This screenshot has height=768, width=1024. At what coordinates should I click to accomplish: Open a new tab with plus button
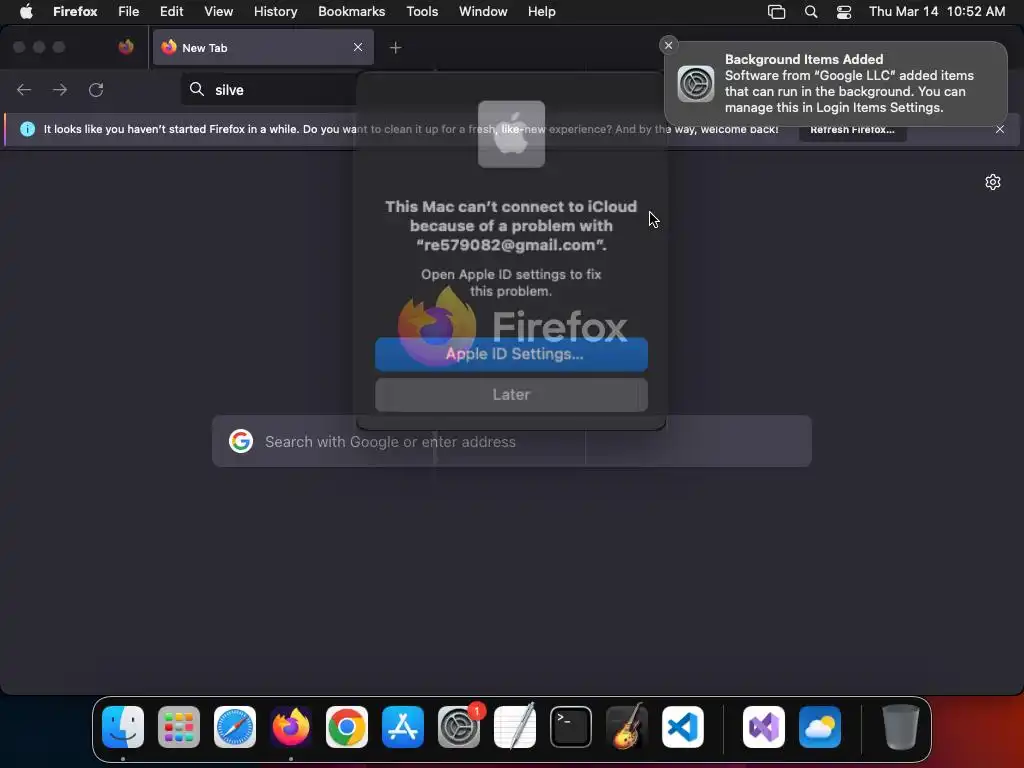coord(395,48)
